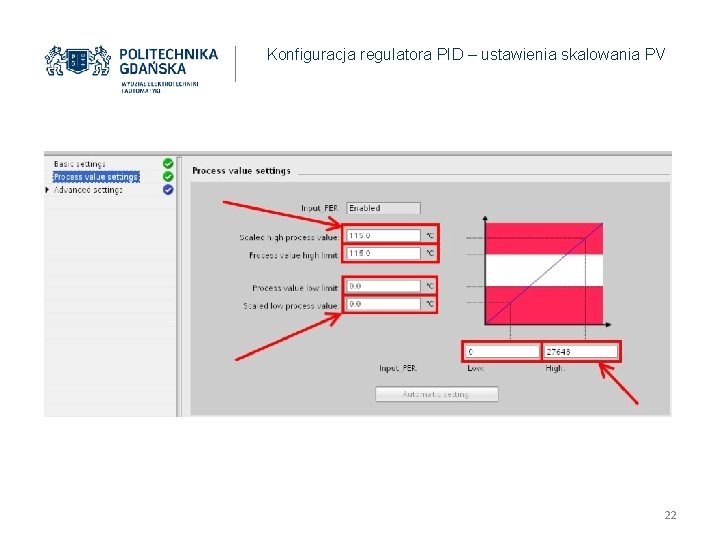Click the Process value low limit label
Viewport: 720px width, 540px height.
295,288
